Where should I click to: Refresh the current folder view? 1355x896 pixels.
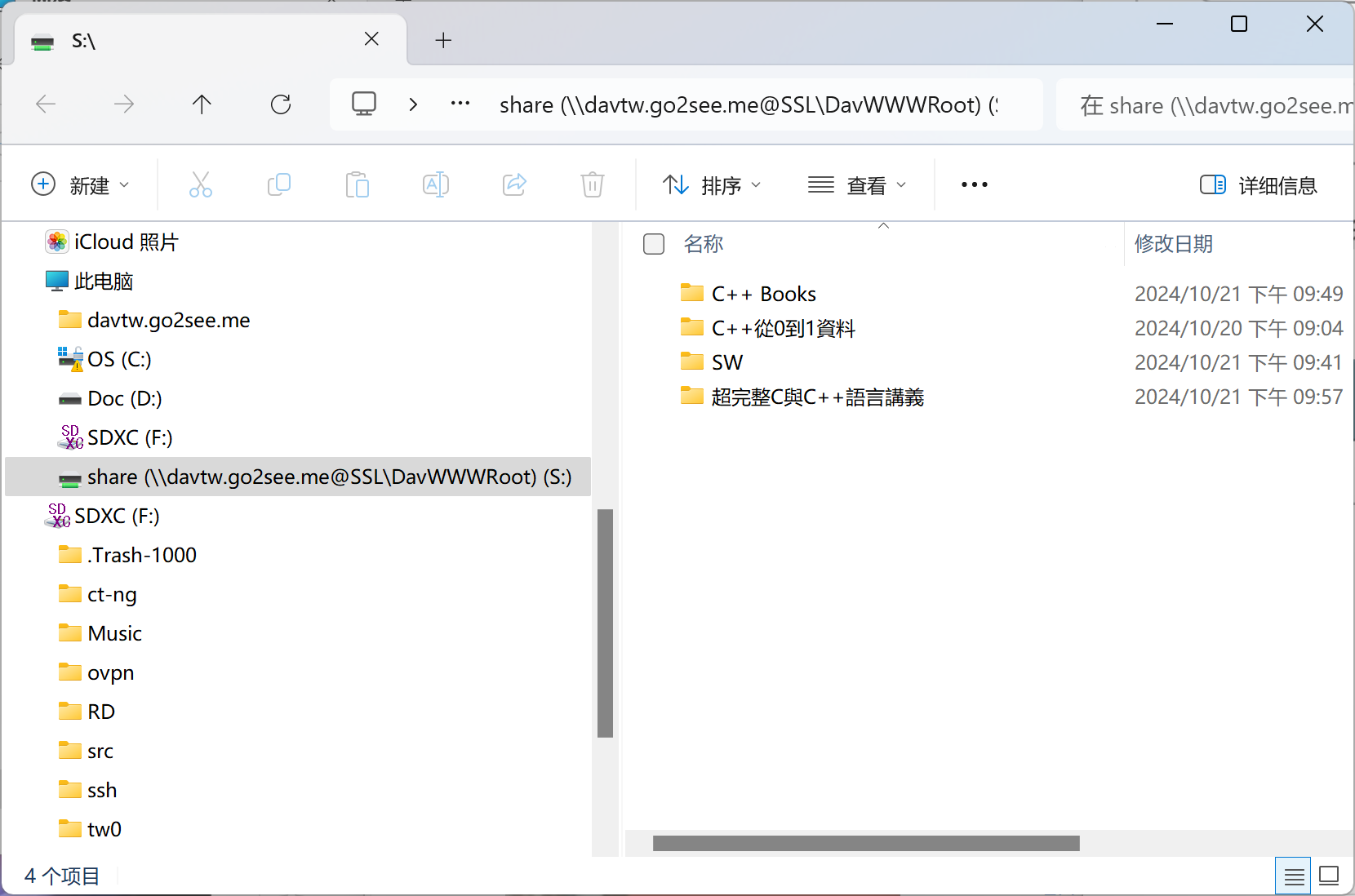tap(281, 104)
